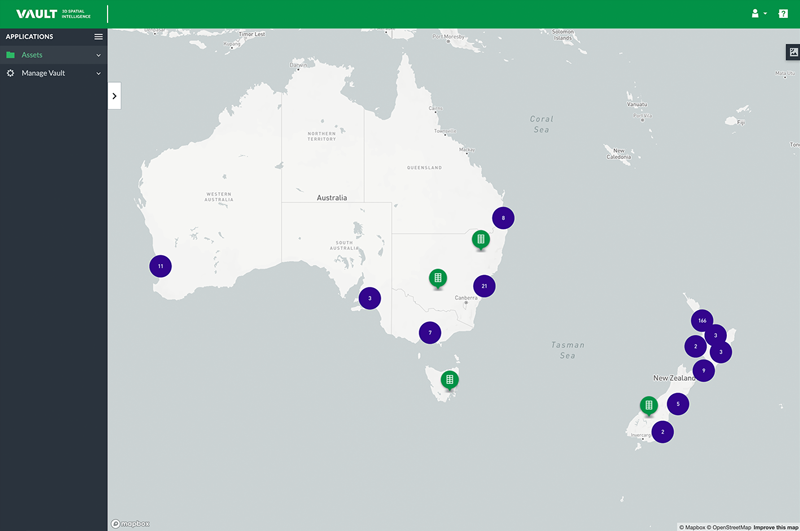Expand the side panel arrow tab
The image size is (800, 531).
[114, 96]
